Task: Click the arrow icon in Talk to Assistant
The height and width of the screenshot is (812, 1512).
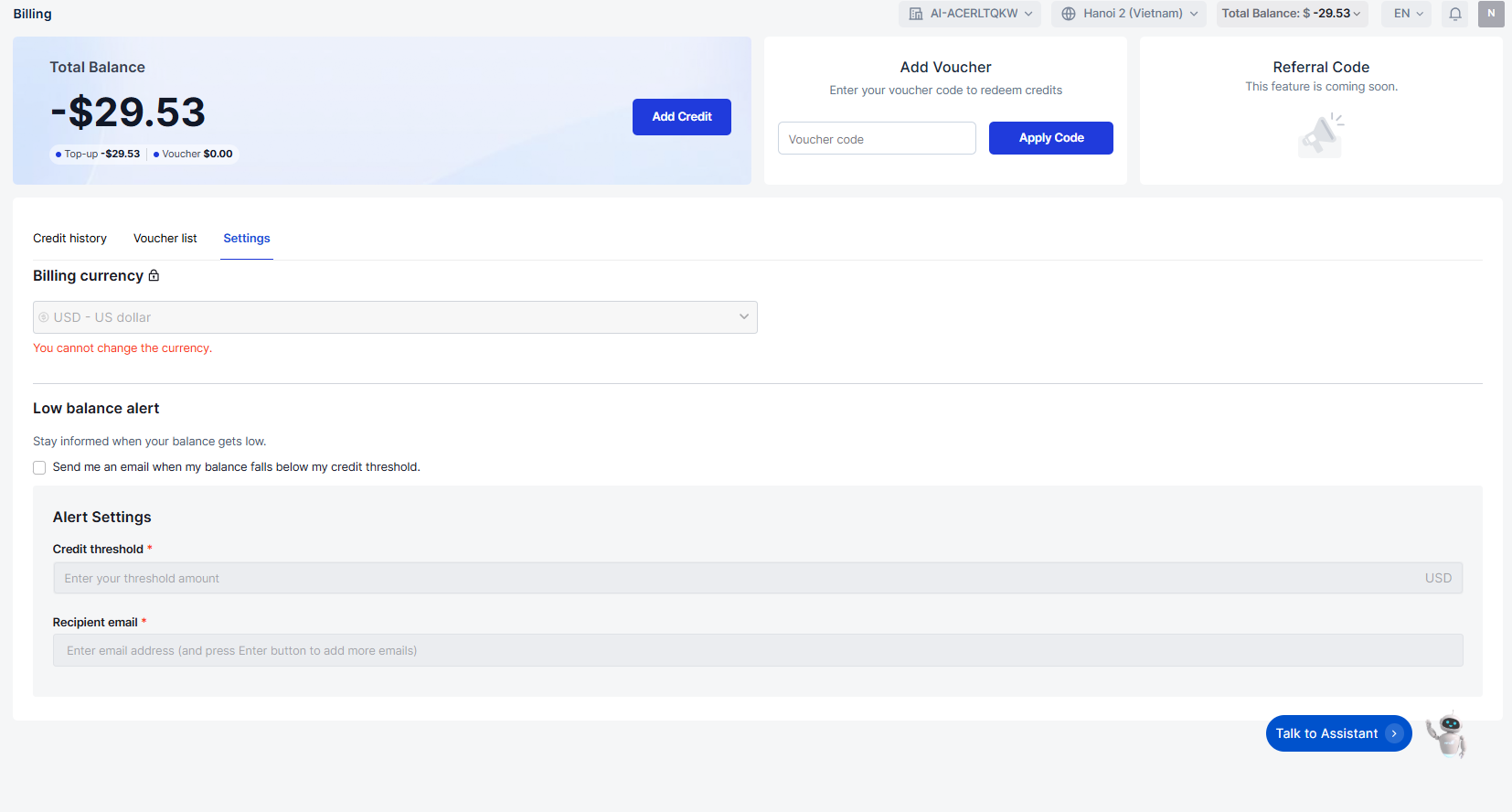Action: (x=1394, y=733)
